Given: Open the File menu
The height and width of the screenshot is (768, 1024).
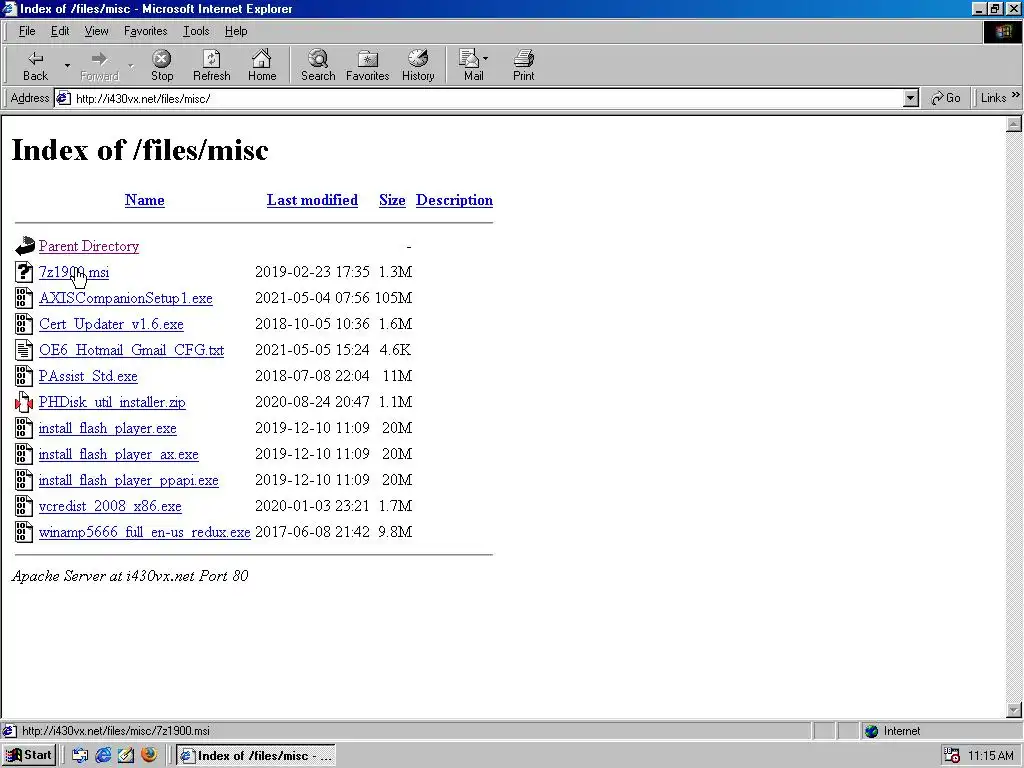Looking at the screenshot, I should point(27,31).
